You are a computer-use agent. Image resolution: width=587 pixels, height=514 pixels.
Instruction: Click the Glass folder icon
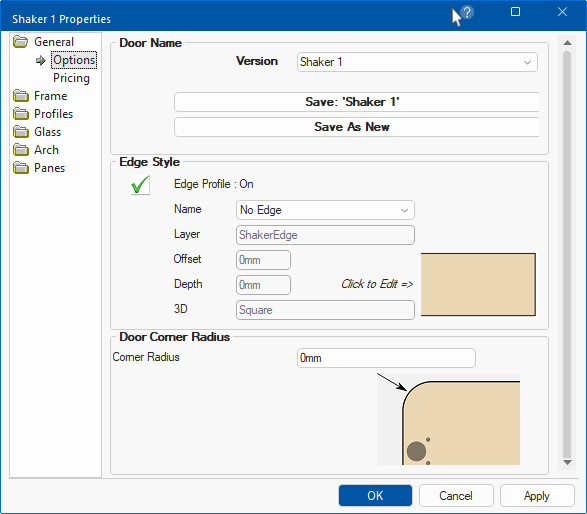21,132
